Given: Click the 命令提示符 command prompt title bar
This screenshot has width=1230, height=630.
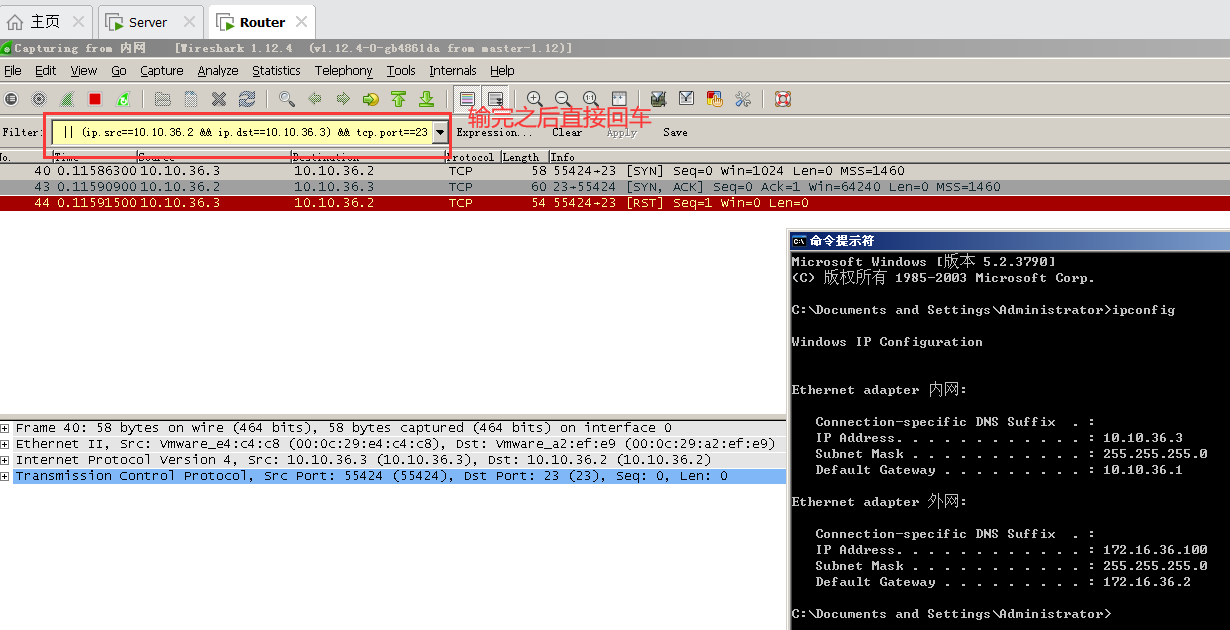Looking at the screenshot, I should coord(1010,240).
